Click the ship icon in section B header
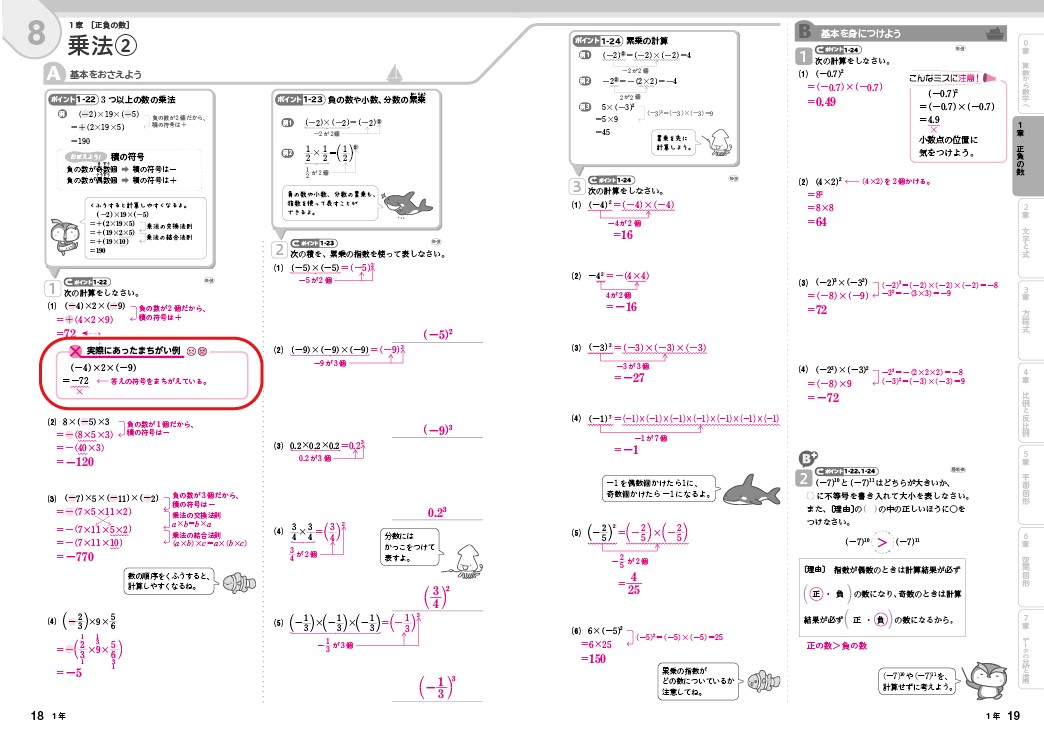The width and height of the screenshot is (1044, 746). coord(995,33)
